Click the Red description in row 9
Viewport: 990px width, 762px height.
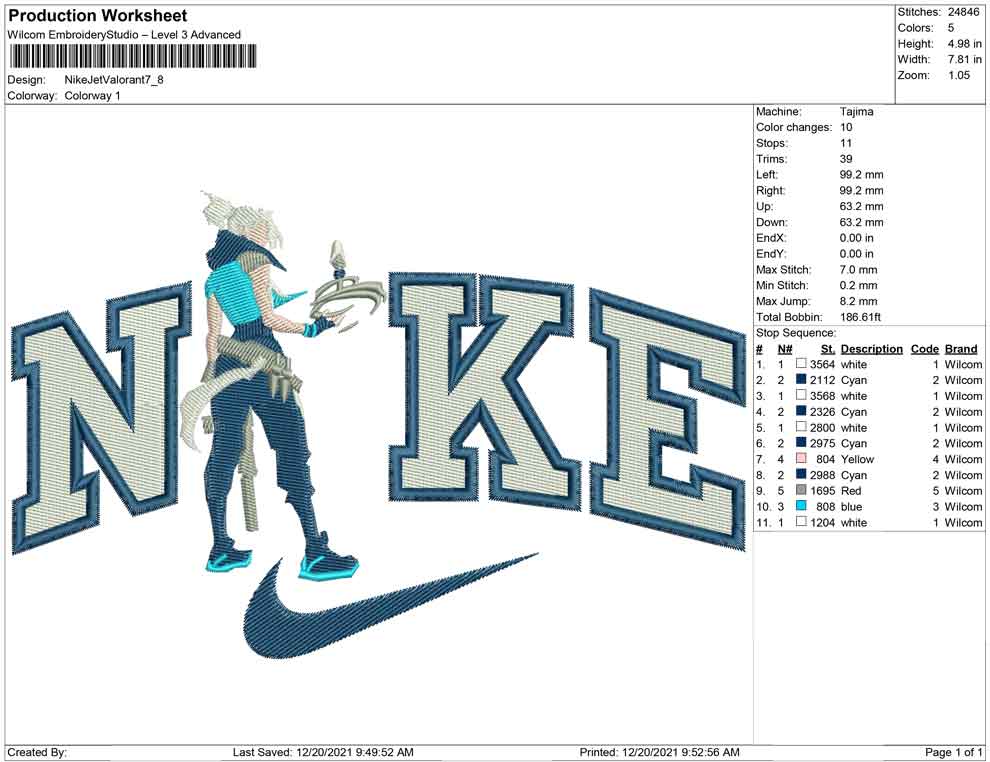[851, 491]
